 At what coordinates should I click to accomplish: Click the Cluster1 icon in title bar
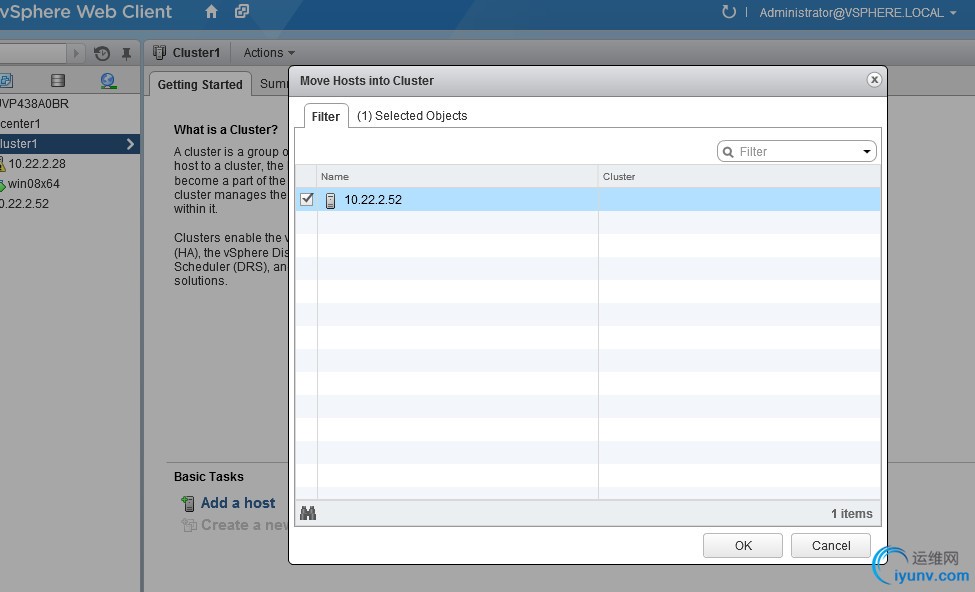pyautogui.click(x=159, y=52)
